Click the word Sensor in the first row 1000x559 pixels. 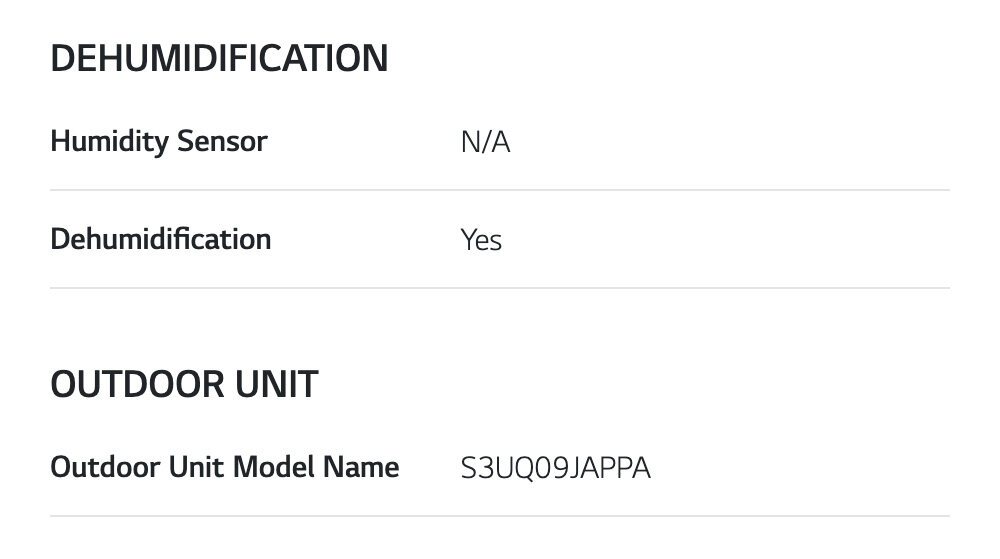222,142
